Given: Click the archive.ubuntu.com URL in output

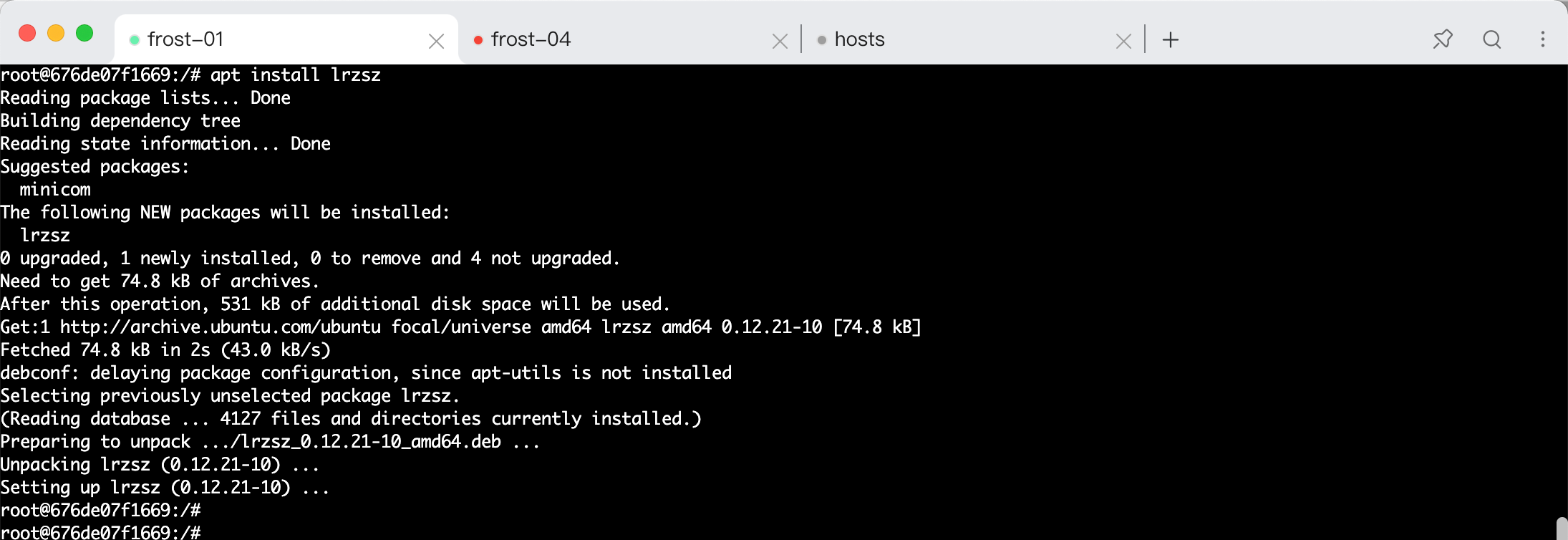Looking at the screenshot, I should pos(221,327).
